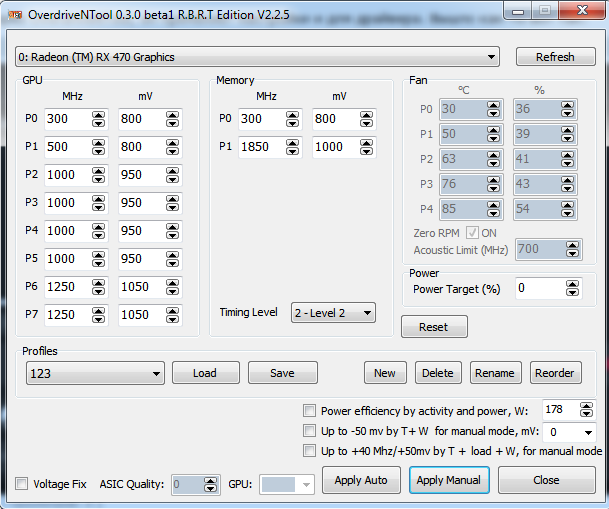Click the Memory P1 mV spinner arrows
The width and height of the screenshot is (609, 509).
[x=366, y=147]
